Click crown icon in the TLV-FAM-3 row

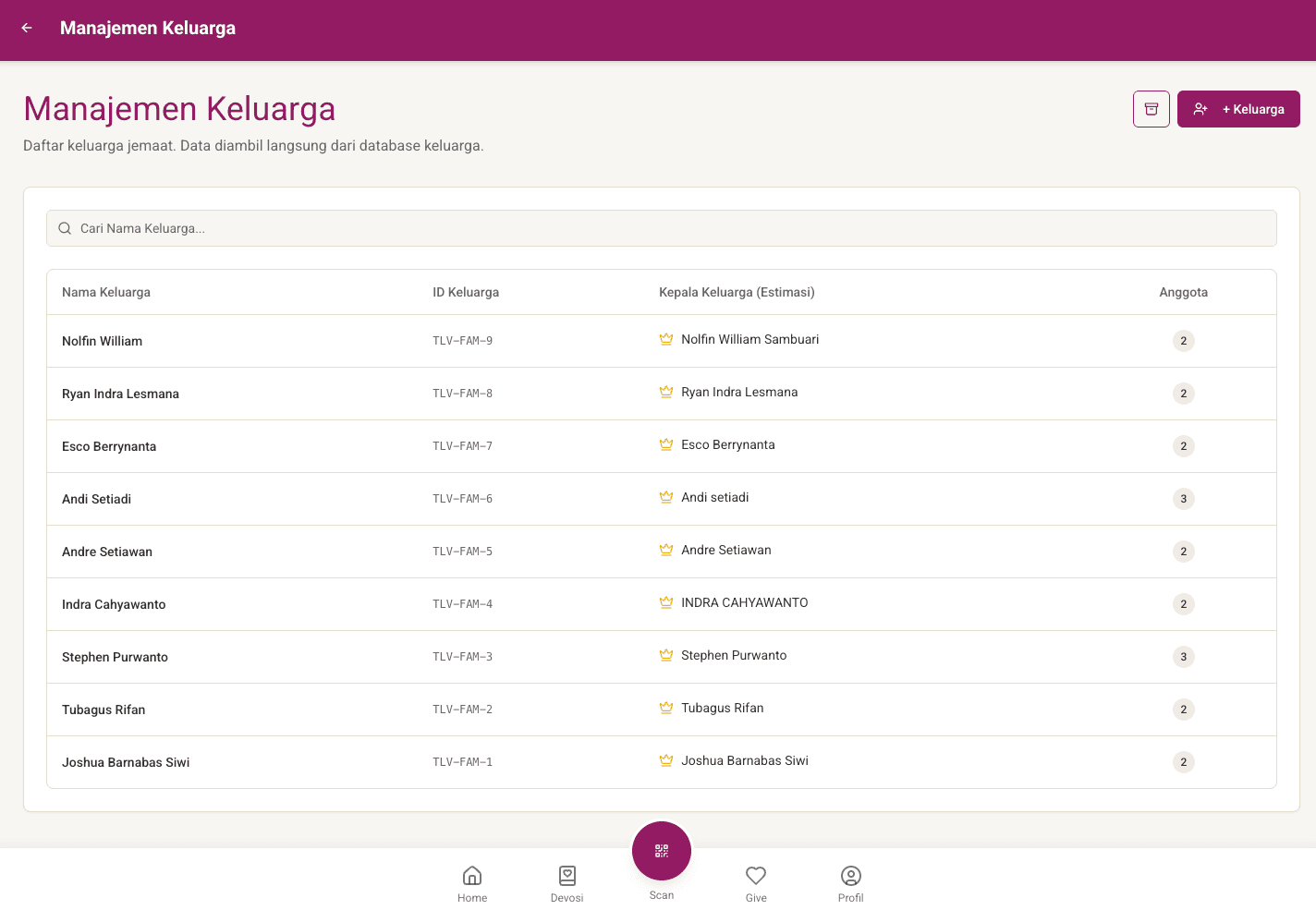[x=666, y=655]
